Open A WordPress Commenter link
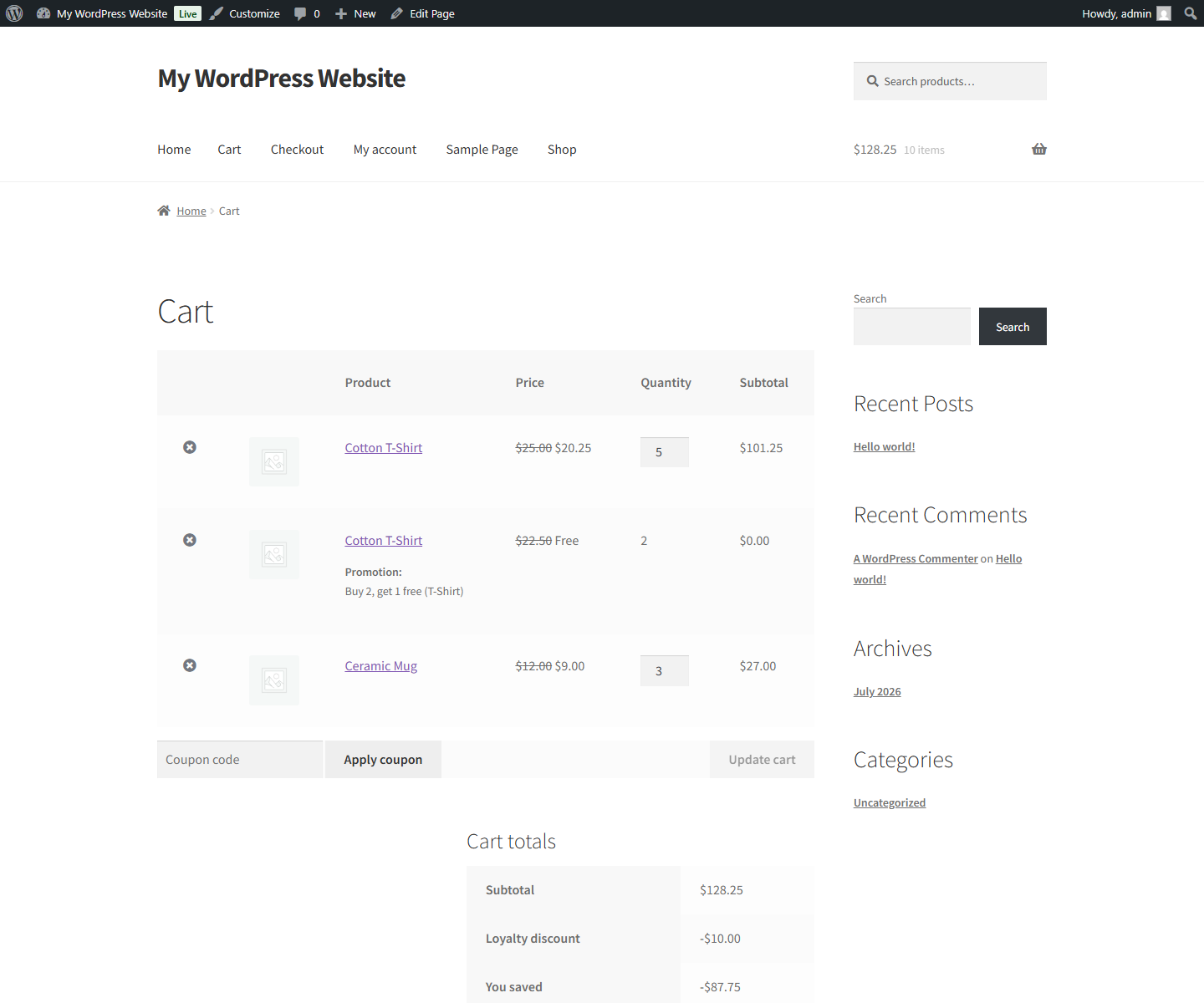 pos(916,559)
